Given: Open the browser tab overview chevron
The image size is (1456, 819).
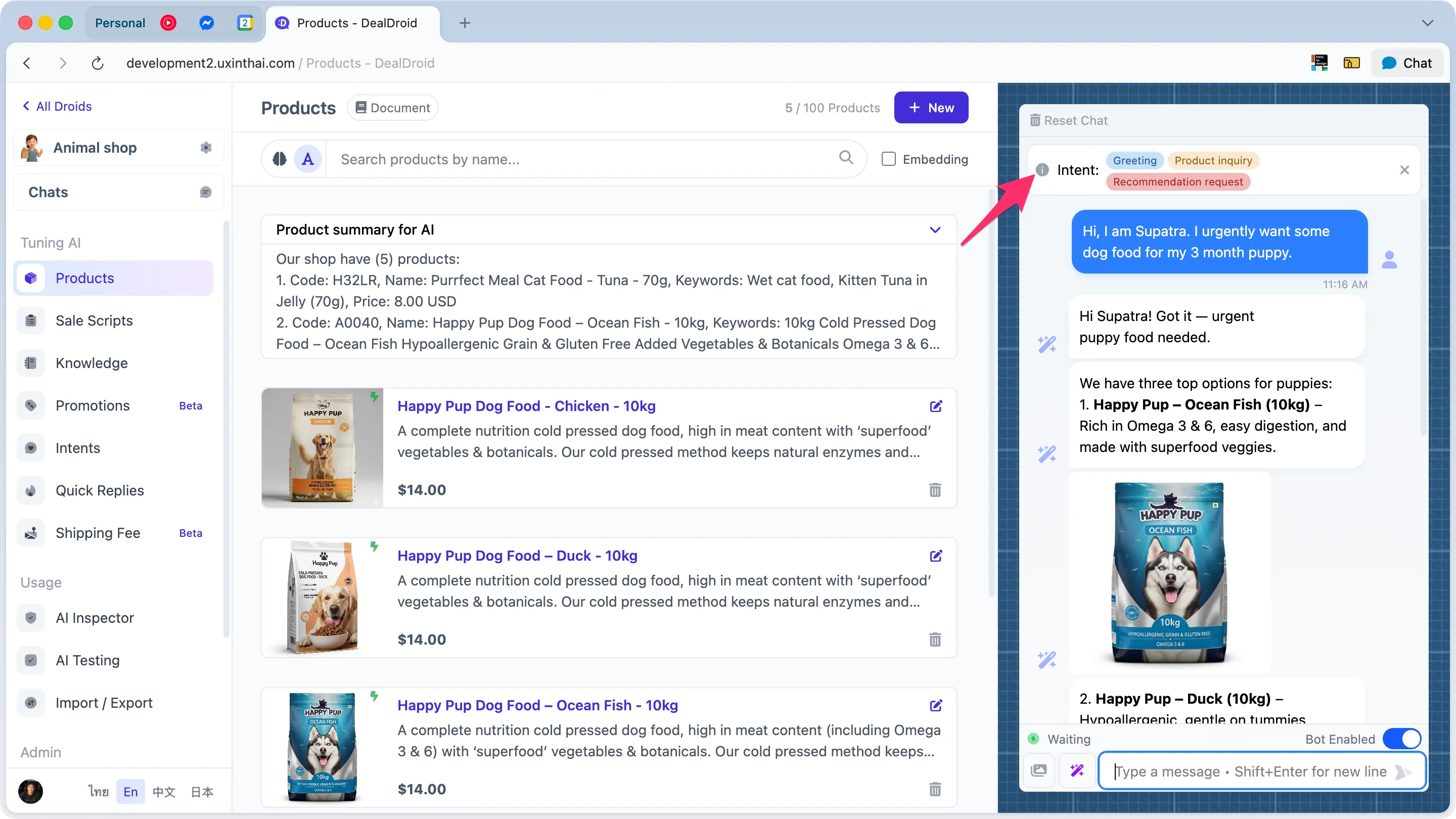Looking at the screenshot, I should (x=1428, y=23).
